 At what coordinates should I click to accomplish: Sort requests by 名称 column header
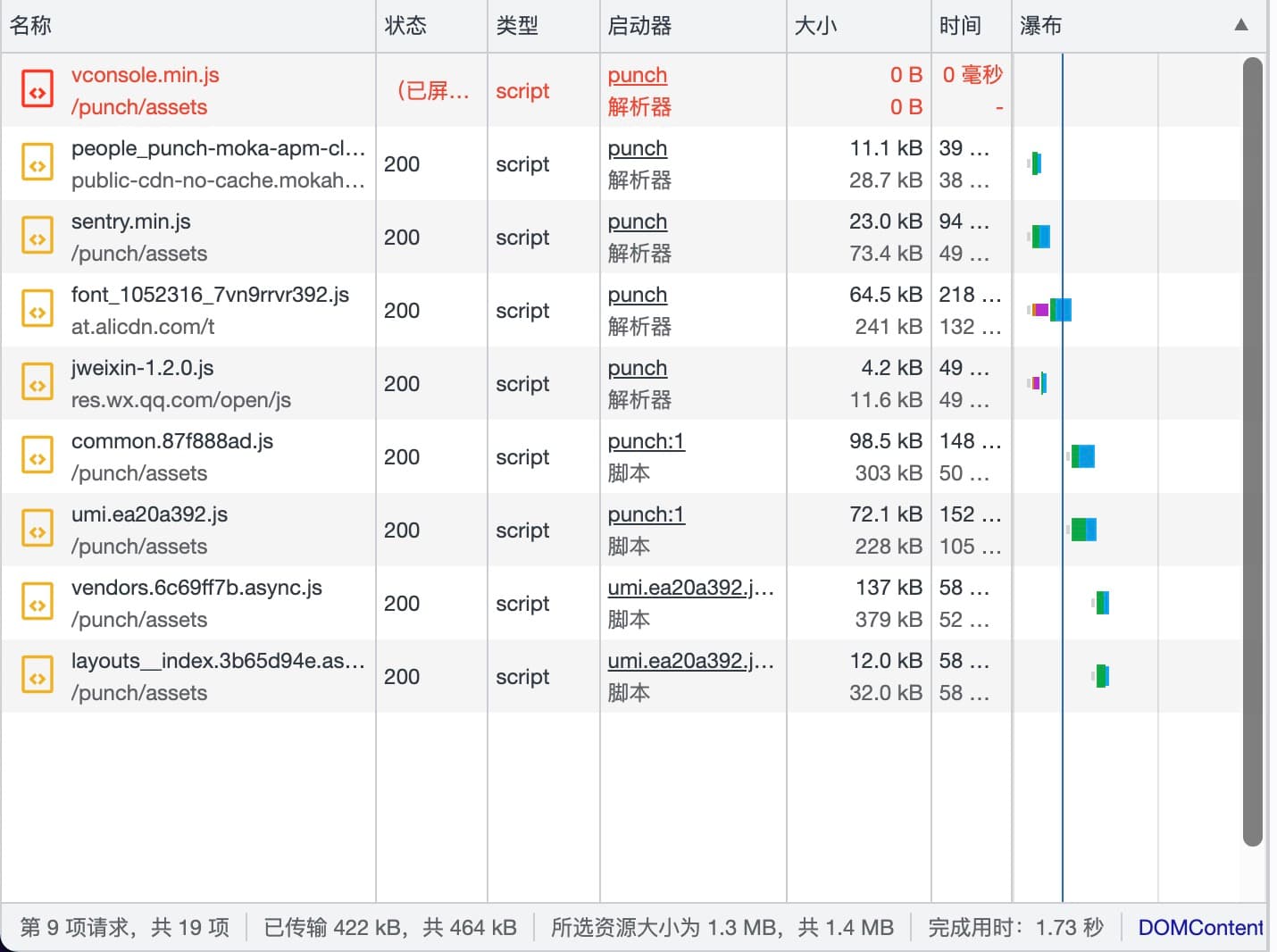tap(31, 25)
